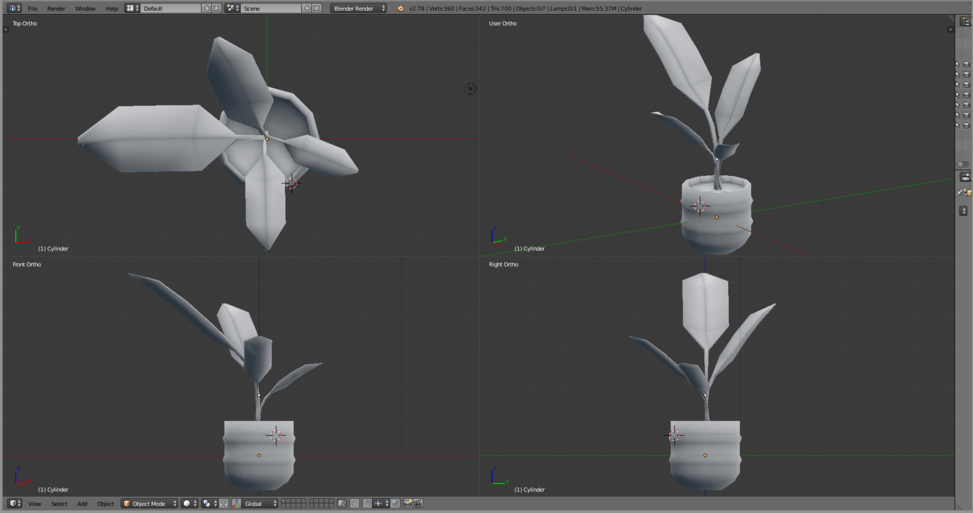Open the 3D viewport Object menu
Image resolution: width=973 pixels, height=513 pixels.
[105, 504]
